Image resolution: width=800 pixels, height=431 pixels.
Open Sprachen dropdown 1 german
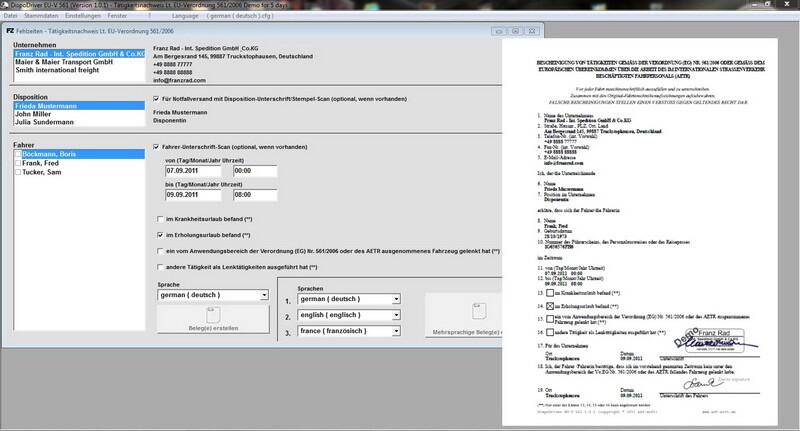point(349,299)
